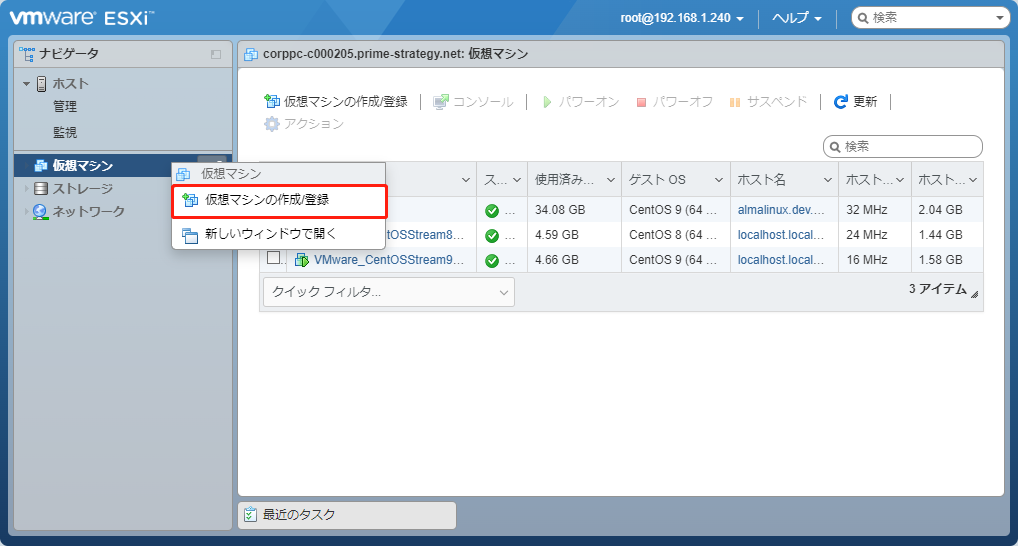This screenshot has height=546, width=1018.
Task: Select 管理 under Host in navigator
Action: 65,106
